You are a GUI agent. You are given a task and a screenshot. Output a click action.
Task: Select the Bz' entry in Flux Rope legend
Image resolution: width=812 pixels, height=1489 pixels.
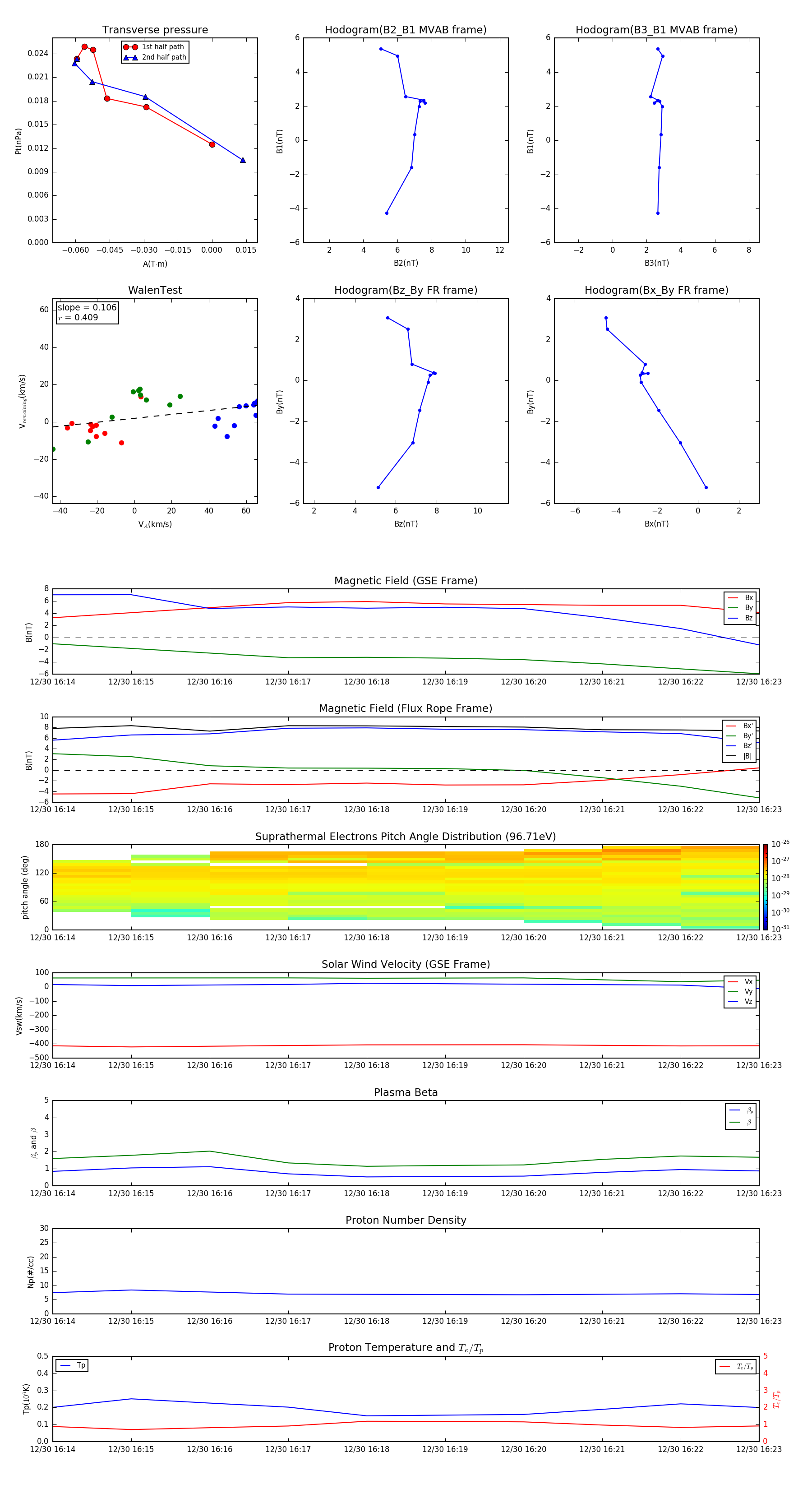click(x=740, y=746)
